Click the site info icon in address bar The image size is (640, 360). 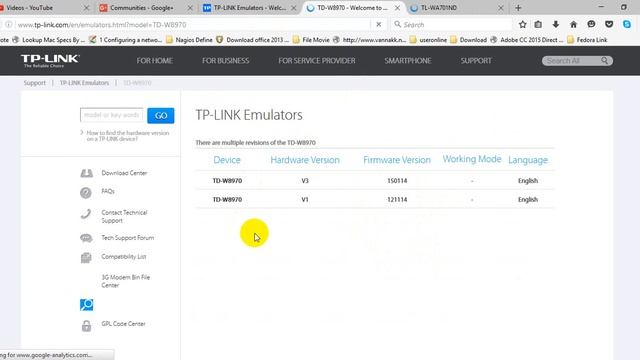point(9,24)
